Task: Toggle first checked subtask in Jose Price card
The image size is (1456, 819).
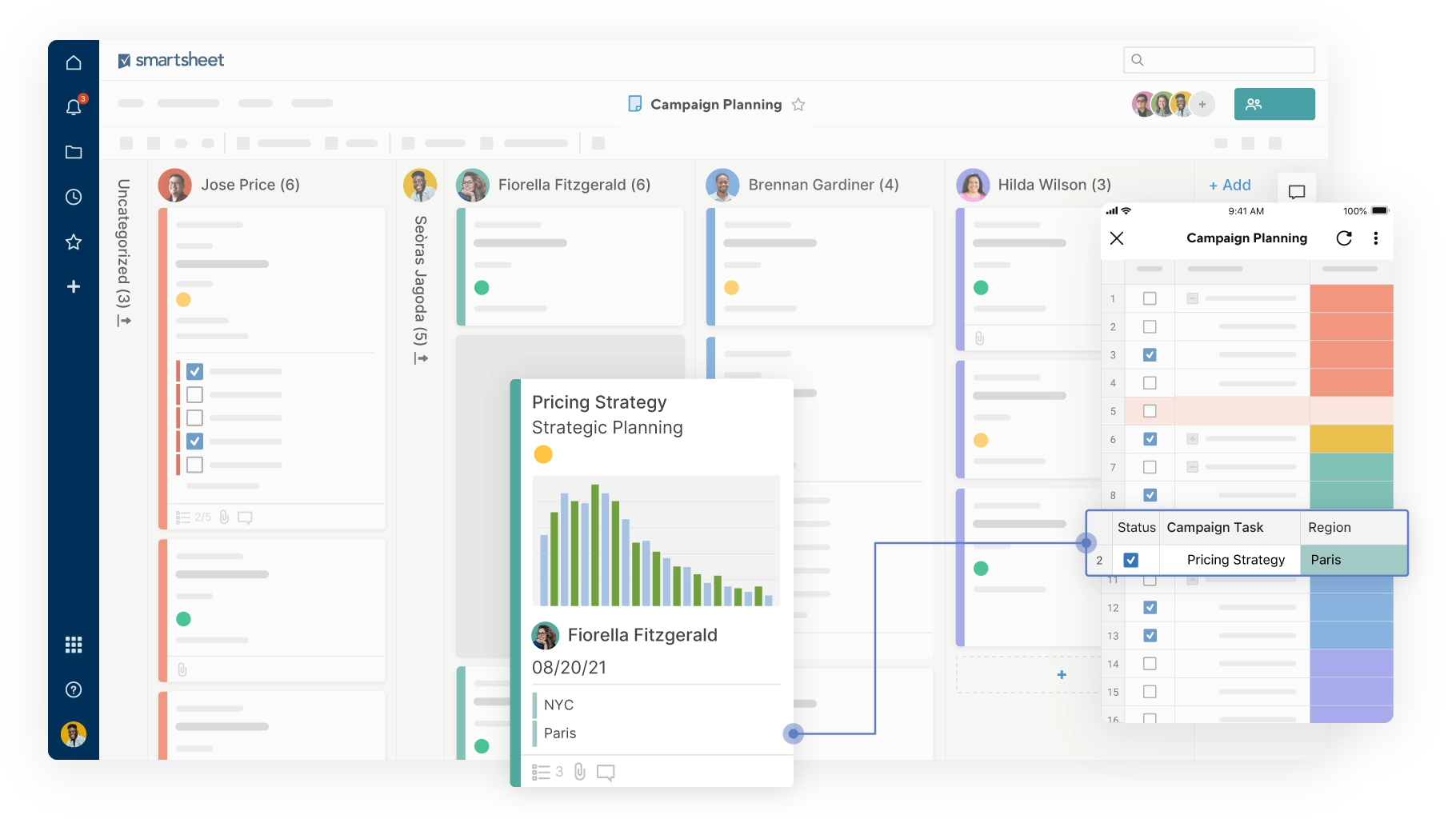Action: (194, 372)
